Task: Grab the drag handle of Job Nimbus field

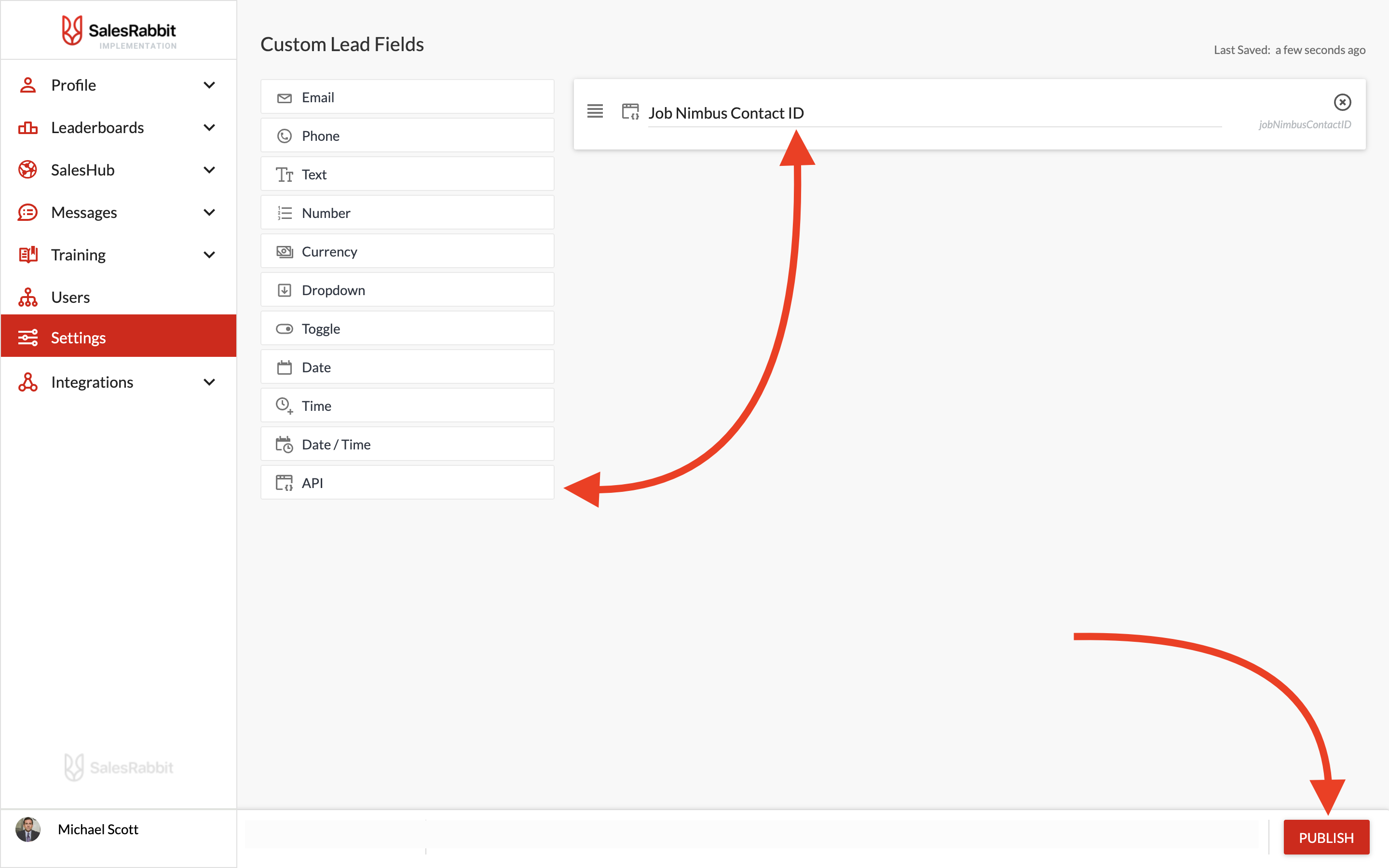Action: click(x=595, y=111)
